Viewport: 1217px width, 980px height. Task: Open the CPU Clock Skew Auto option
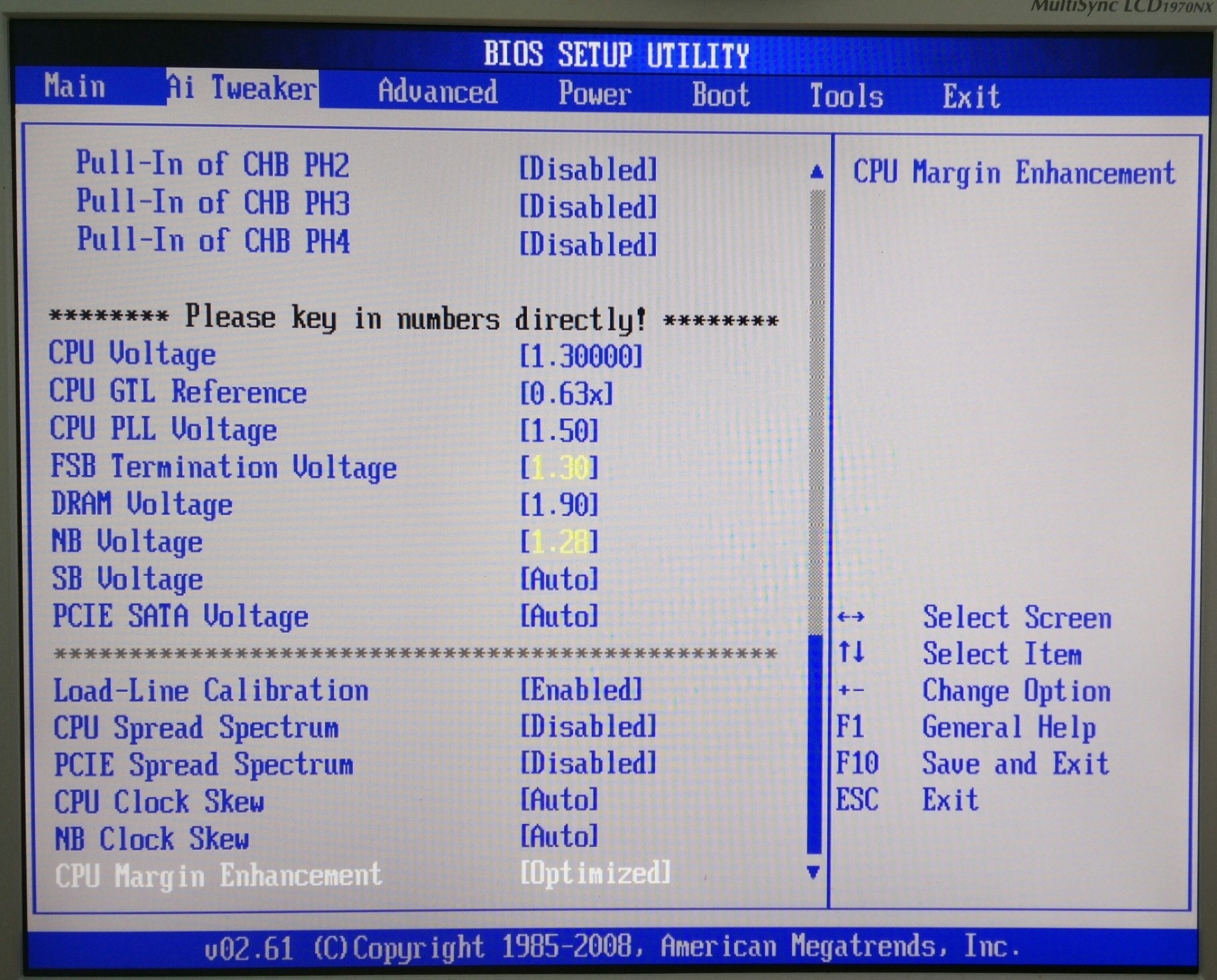coord(559,800)
